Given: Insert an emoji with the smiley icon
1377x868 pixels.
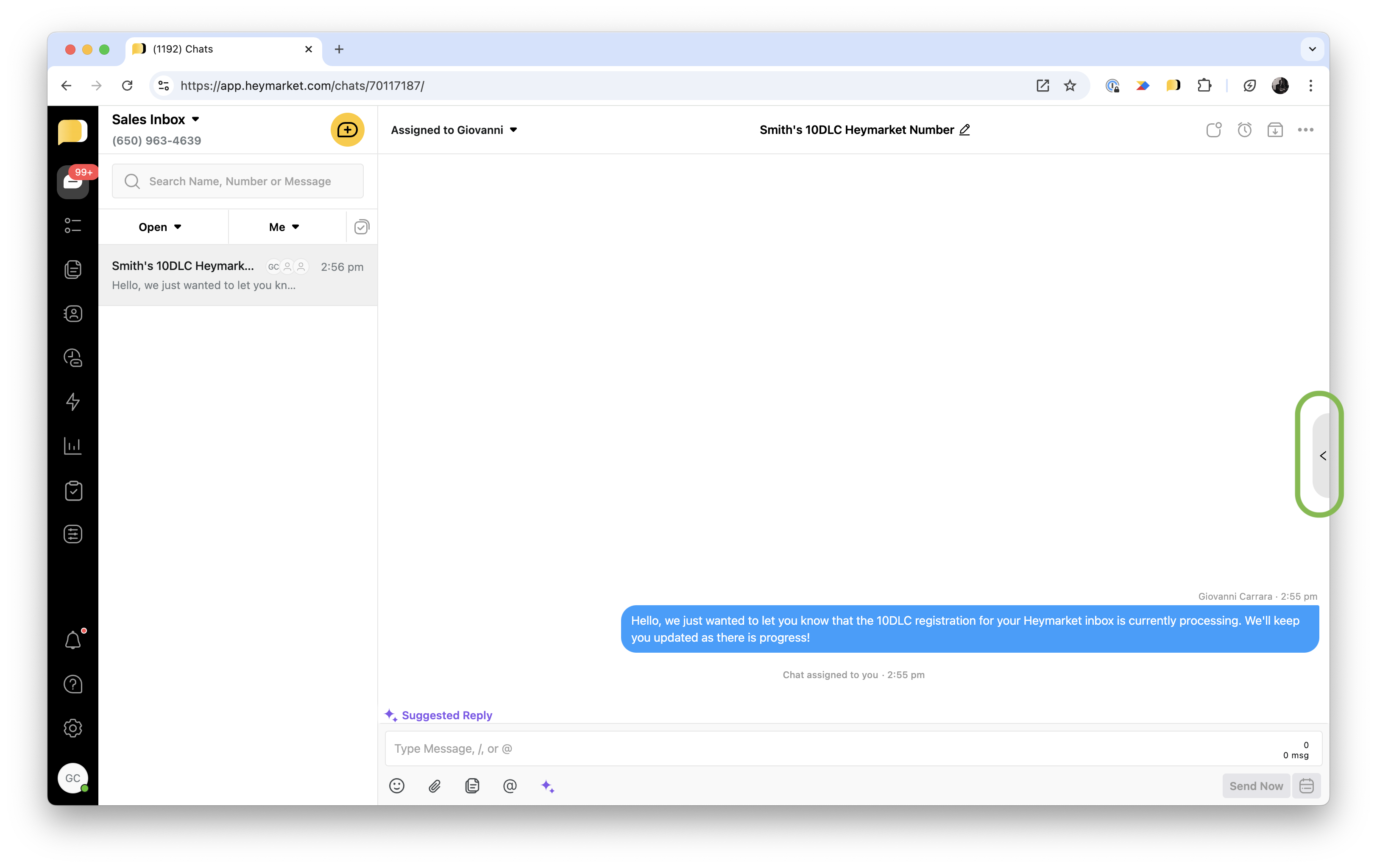Looking at the screenshot, I should click(x=396, y=786).
